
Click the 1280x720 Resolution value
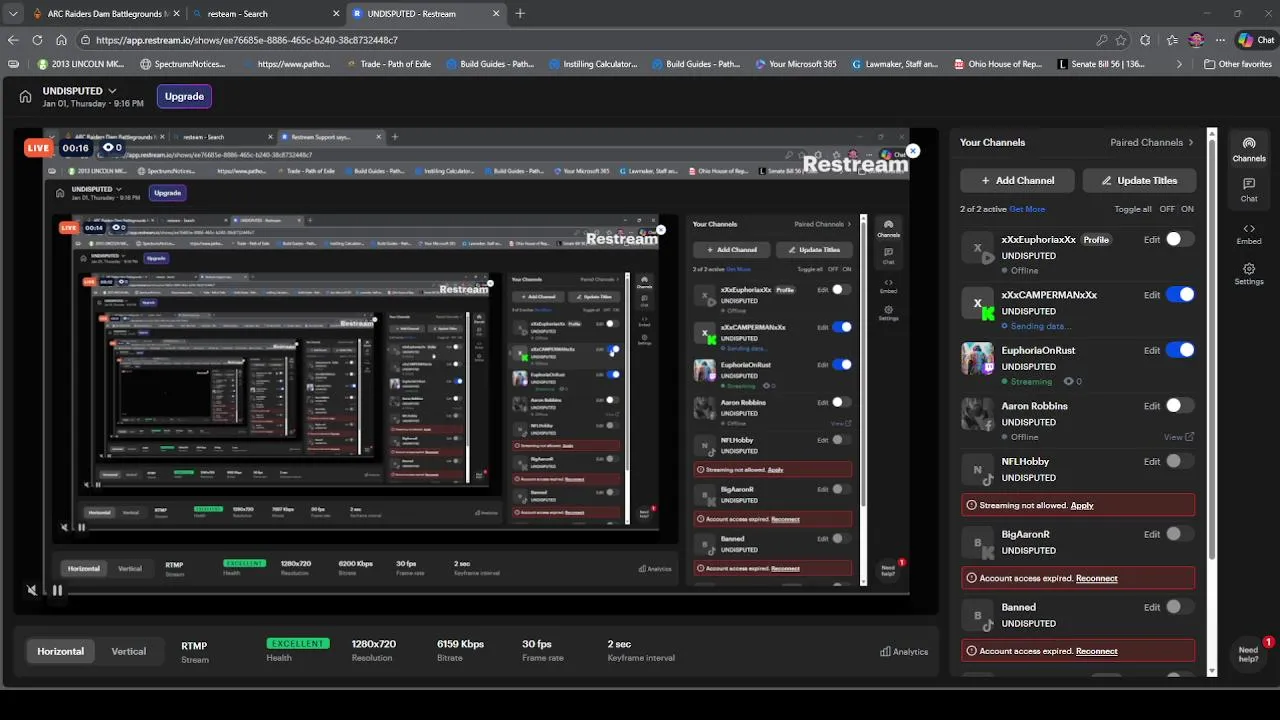[x=374, y=644]
